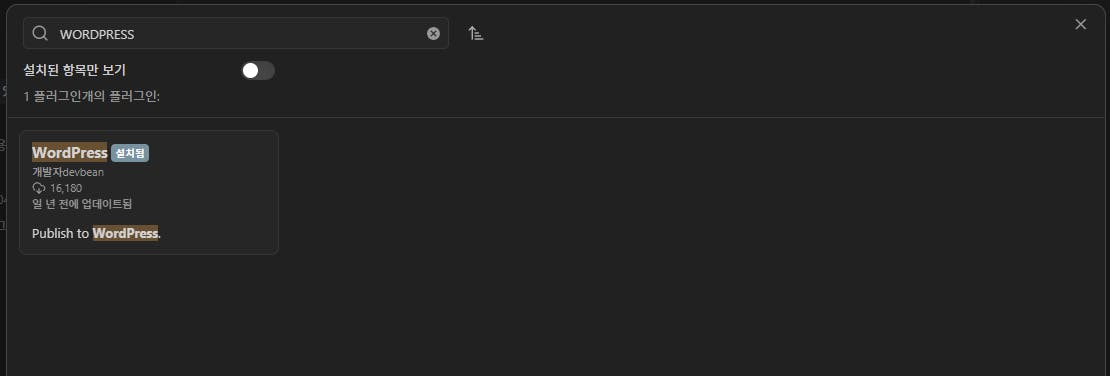
Task: Open the plugin sort order options
Action: (x=476, y=33)
